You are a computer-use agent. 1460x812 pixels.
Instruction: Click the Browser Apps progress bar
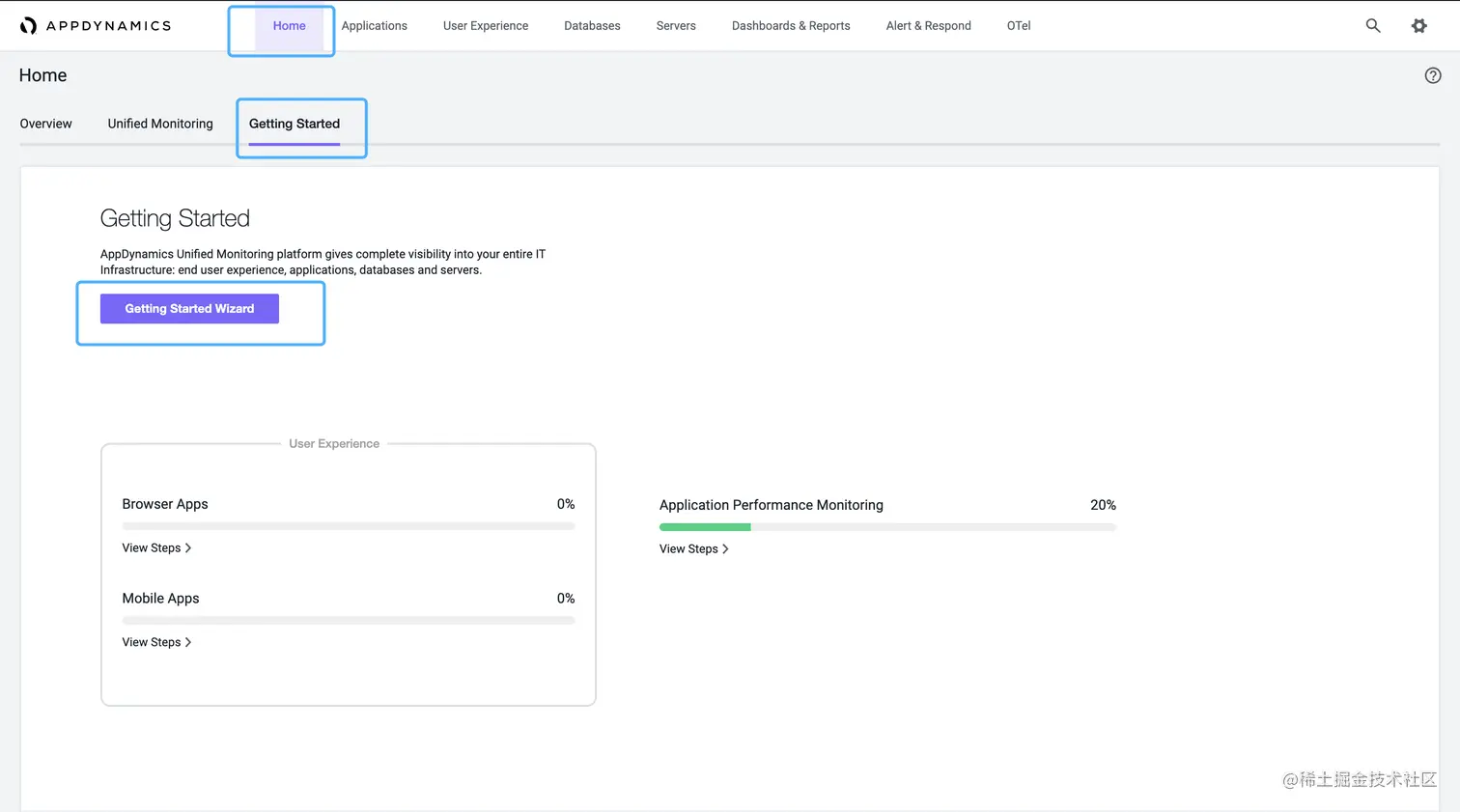coord(349,526)
